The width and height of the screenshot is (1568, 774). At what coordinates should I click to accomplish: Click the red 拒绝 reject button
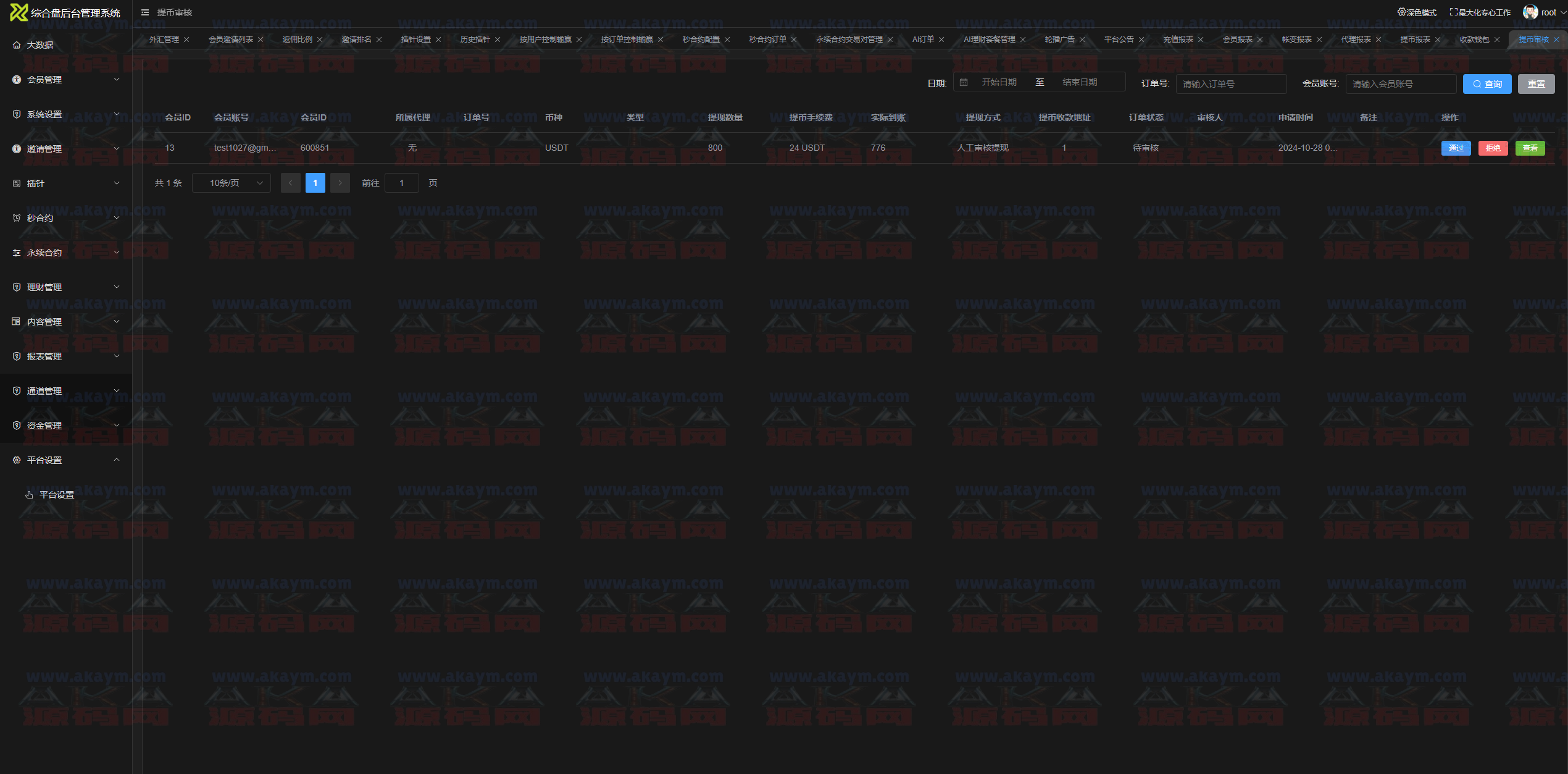pos(1493,148)
